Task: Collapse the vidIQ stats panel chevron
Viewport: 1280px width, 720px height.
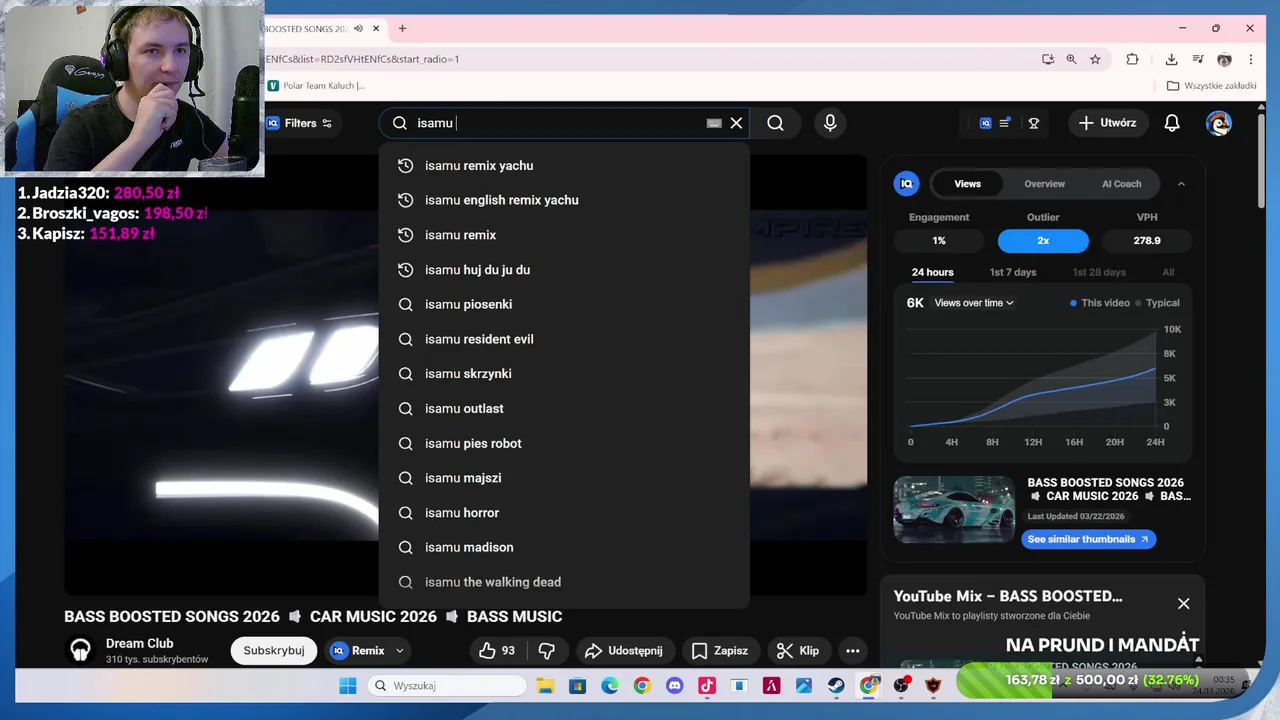Action: coord(1181,184)
